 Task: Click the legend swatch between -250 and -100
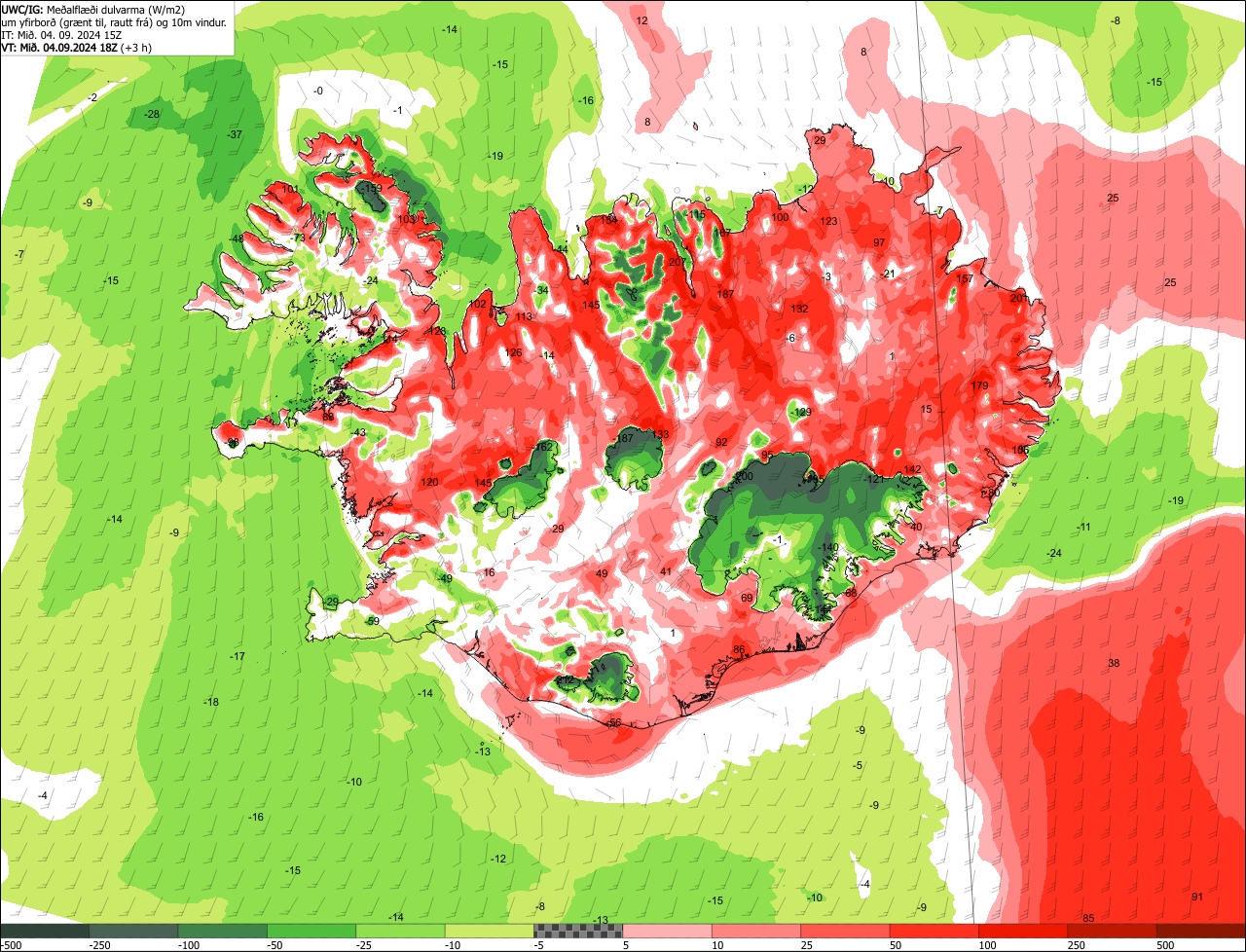134,931
